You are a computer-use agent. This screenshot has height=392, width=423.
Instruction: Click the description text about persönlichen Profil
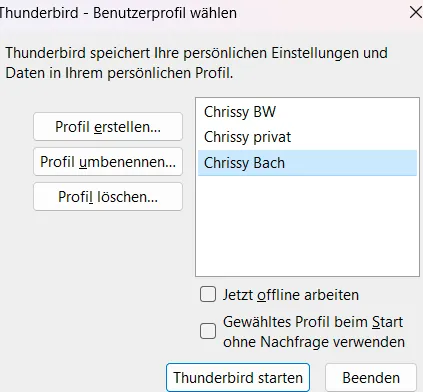click(196, 63)
